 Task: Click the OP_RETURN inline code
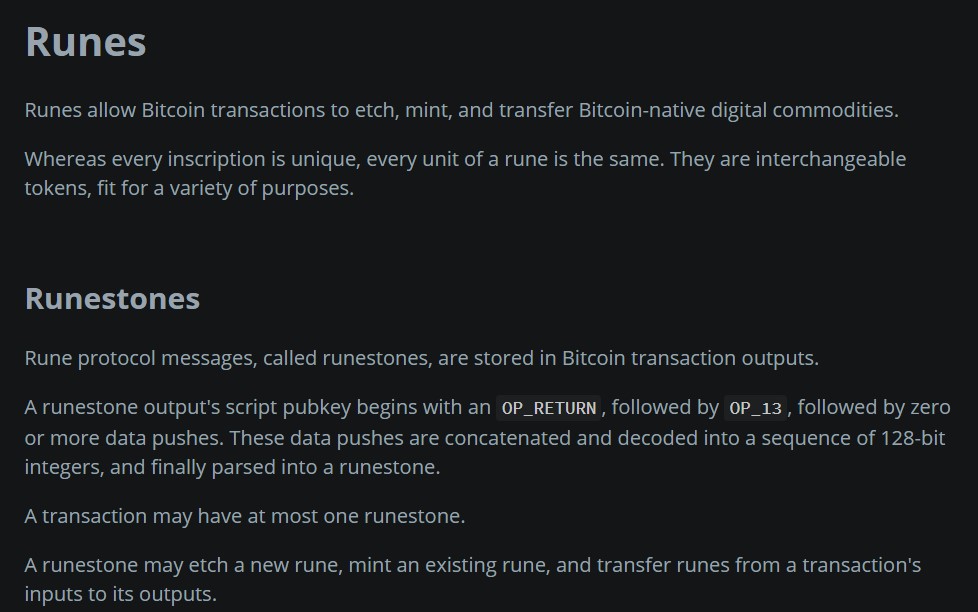pos(549,408)
